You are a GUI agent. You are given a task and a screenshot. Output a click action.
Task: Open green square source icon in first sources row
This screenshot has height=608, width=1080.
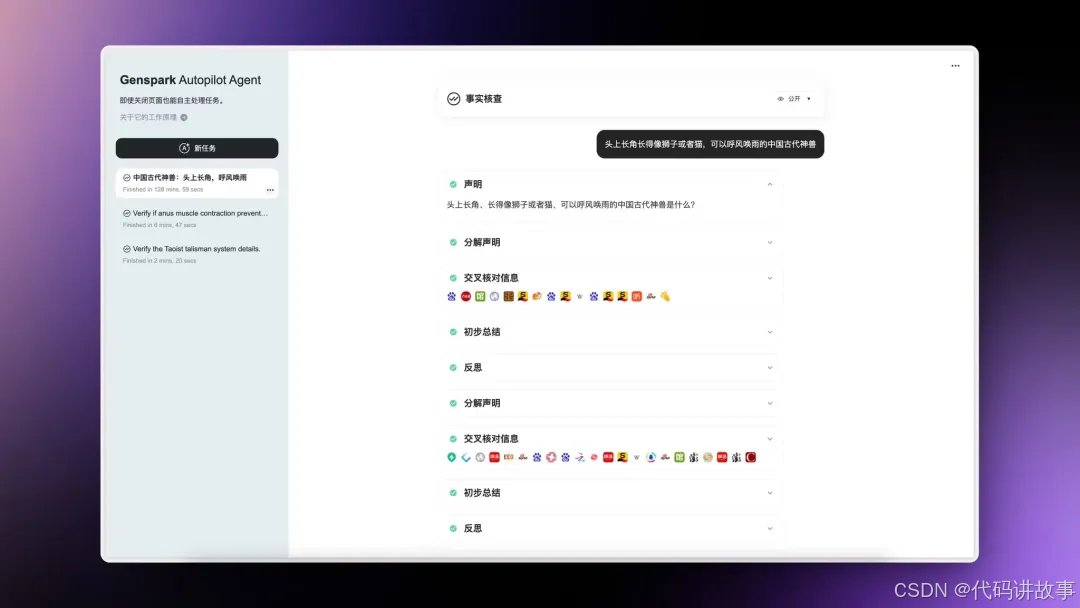coord(480,296)
